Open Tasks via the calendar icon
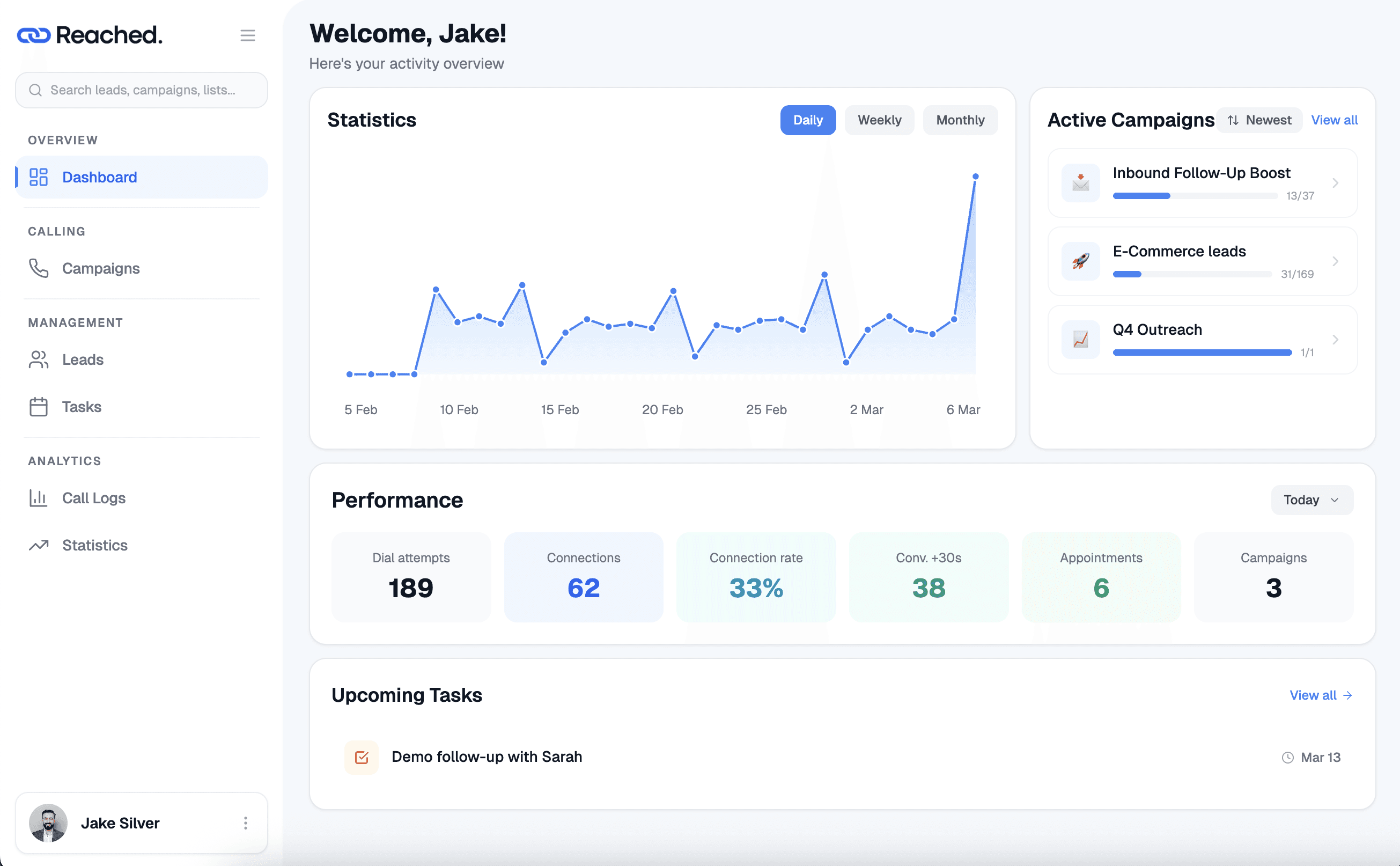1400x866 pixels. point(39,407)
